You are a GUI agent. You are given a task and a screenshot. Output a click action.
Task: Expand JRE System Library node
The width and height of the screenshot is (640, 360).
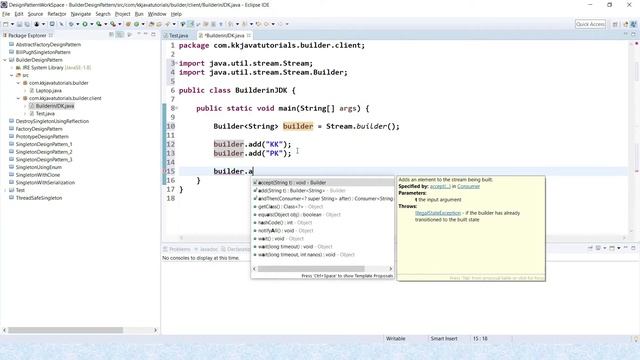pos(12,68)
